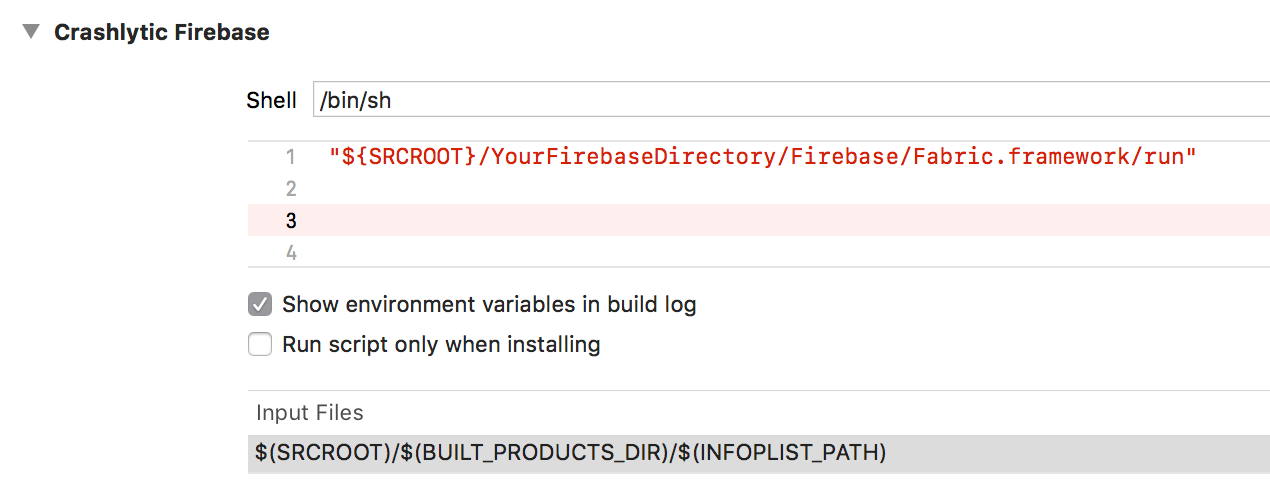Viewport: 1270px width, 502px height.
Task: Click the Shell path field showing /bin/sh
Action: pyautogui.click(x=791, y=100)
